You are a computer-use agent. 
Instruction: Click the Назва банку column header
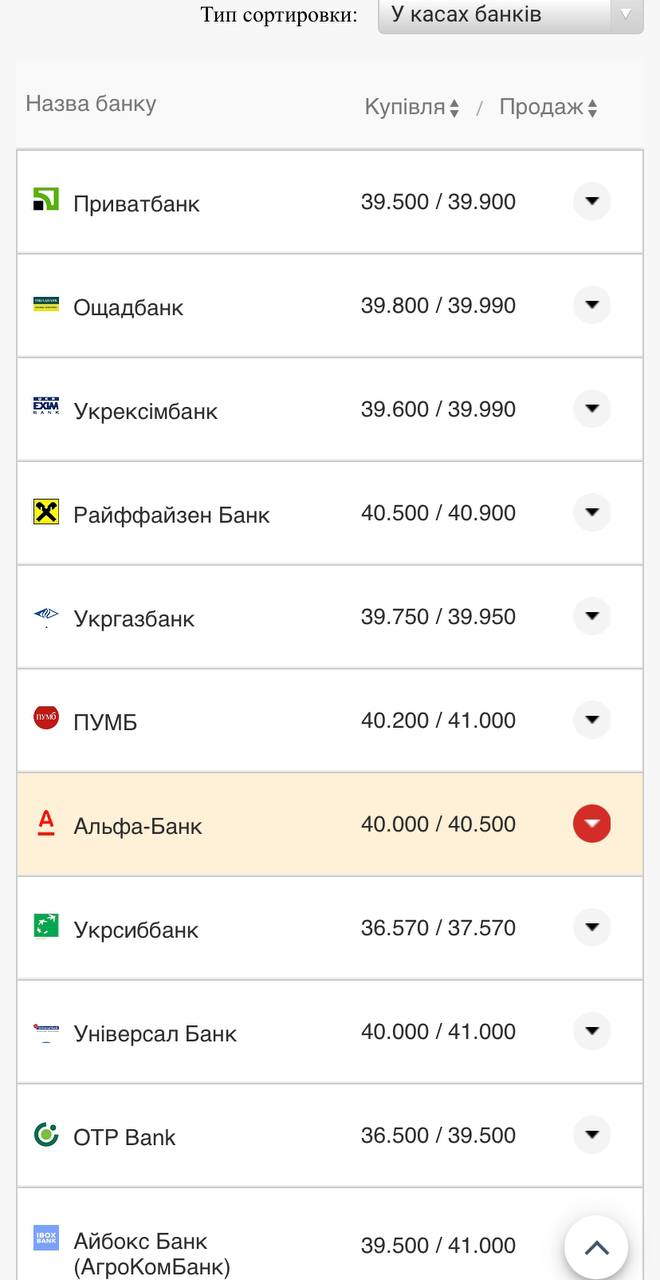tap(91, 104)
